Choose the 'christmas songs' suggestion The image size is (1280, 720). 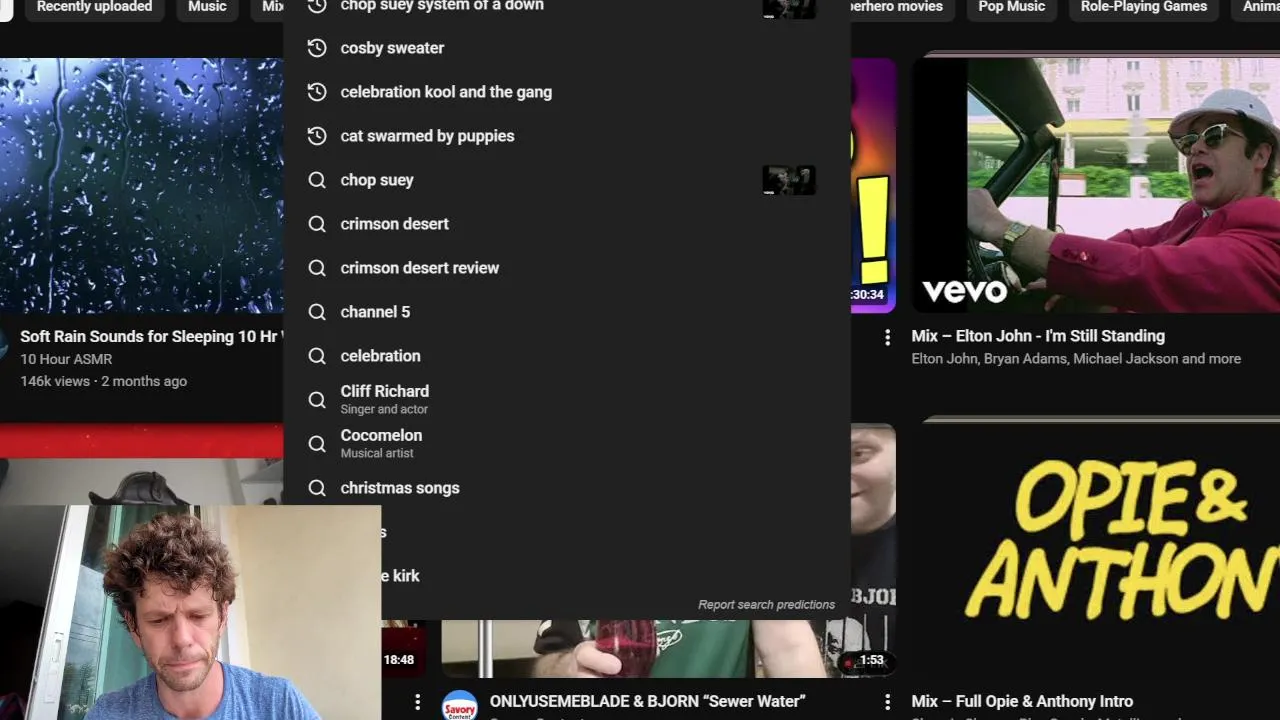tap(567, 488)
